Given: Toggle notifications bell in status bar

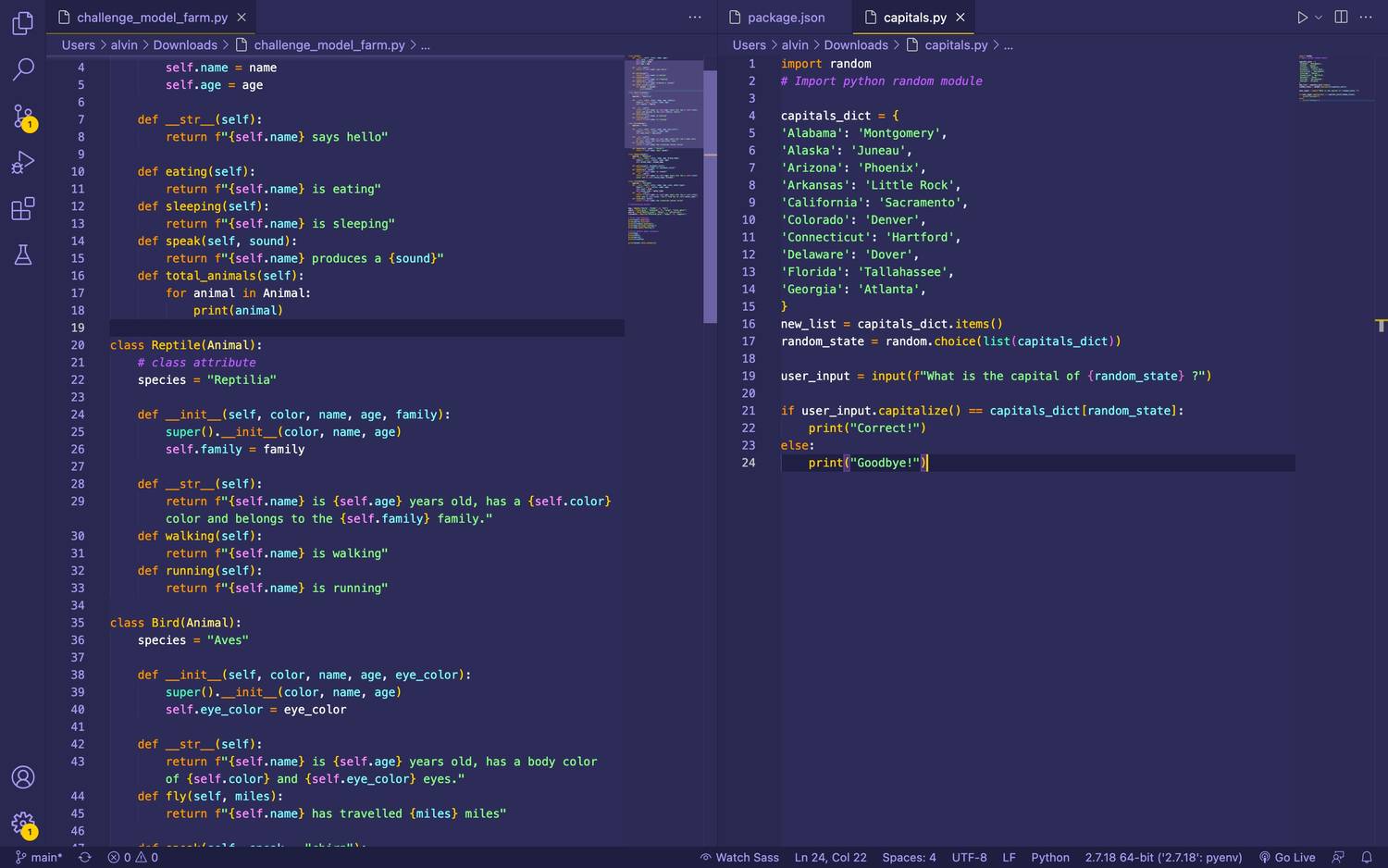Looking at the screenshot, I should 1366,857.
